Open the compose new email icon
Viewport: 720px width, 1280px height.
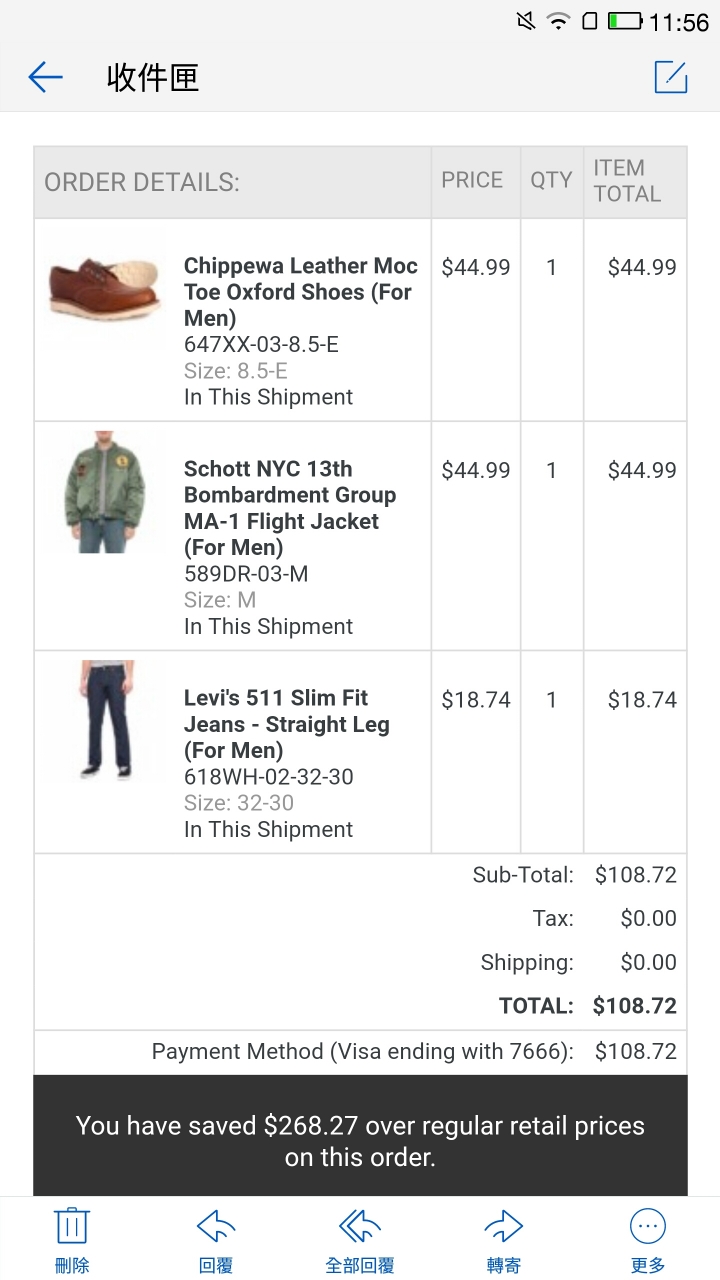pos(671,77)
